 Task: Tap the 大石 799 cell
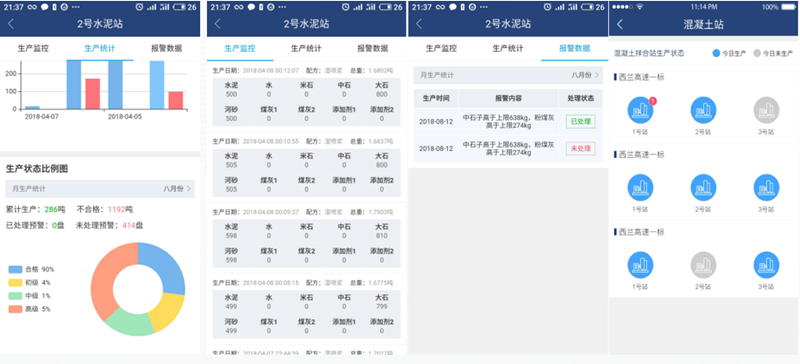[381, 302]
